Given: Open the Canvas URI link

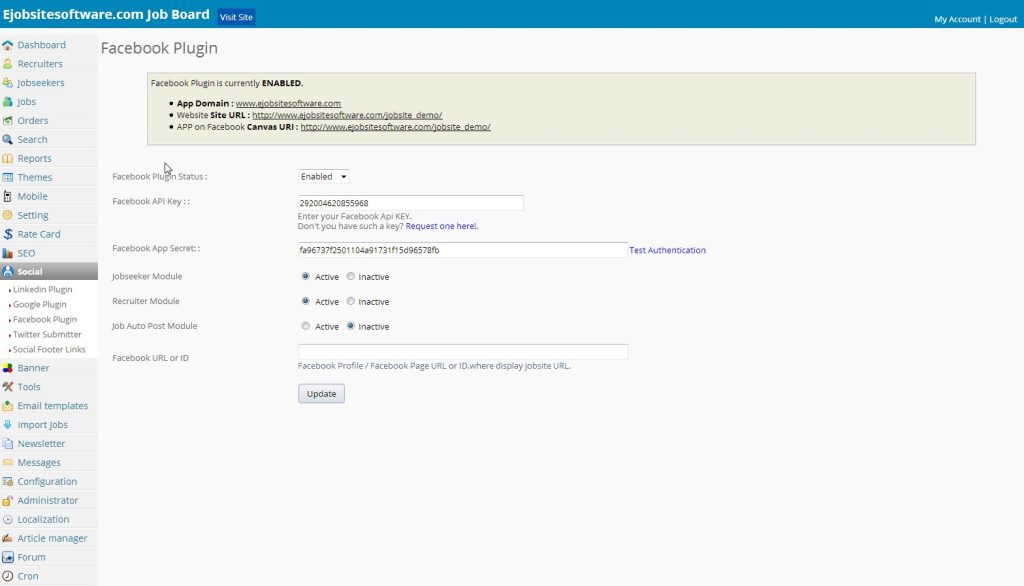Looking at the screenshot, I should pos(395,127).
